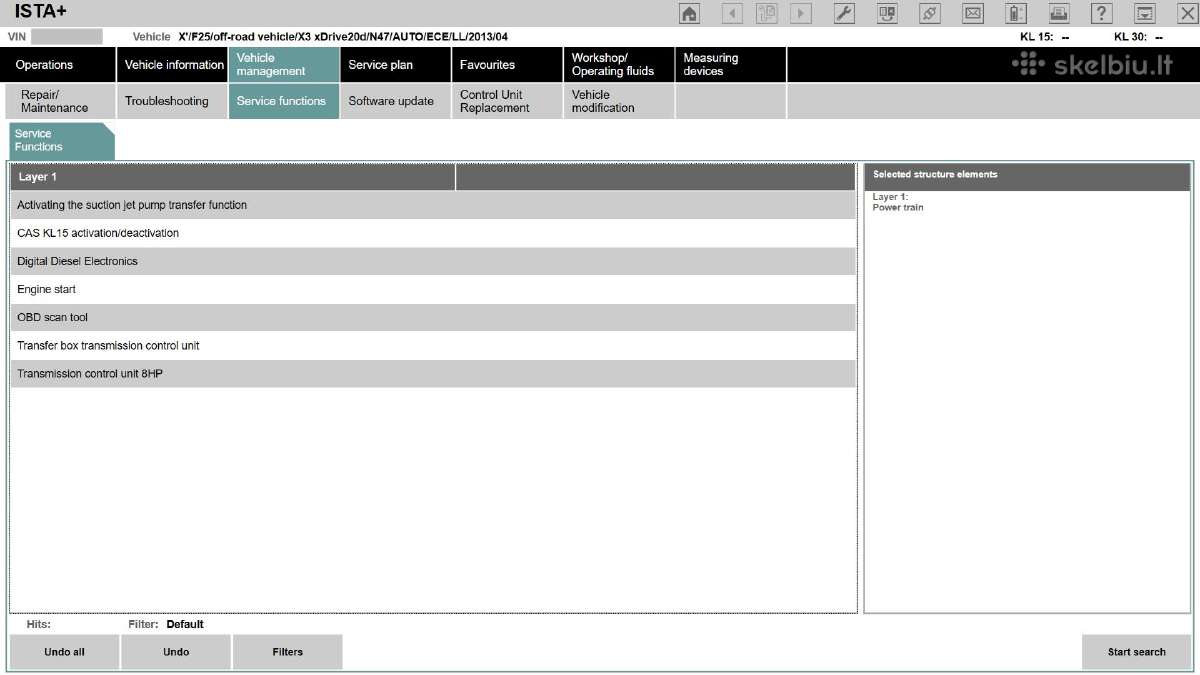Click the Undo button

pyautogui.click(x=176, y=652)
